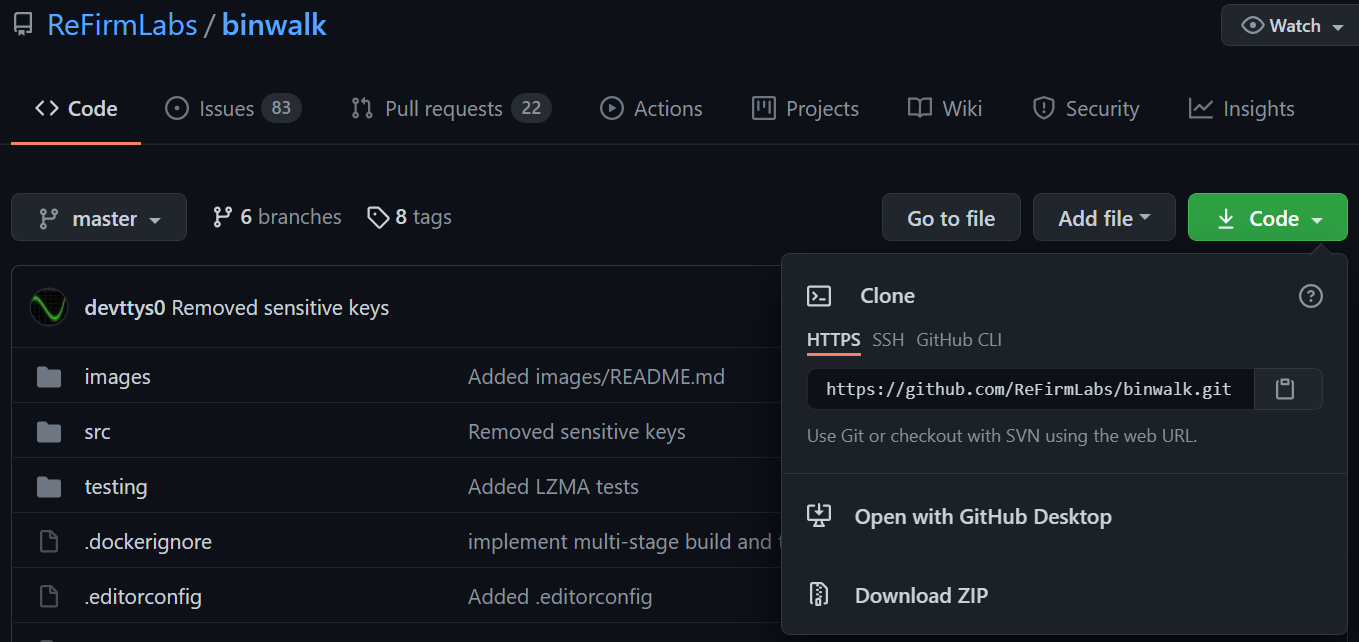The height and width of the screenshot is (642, 1359).
Task: View the 8 tags link
Action: [409, 217]
